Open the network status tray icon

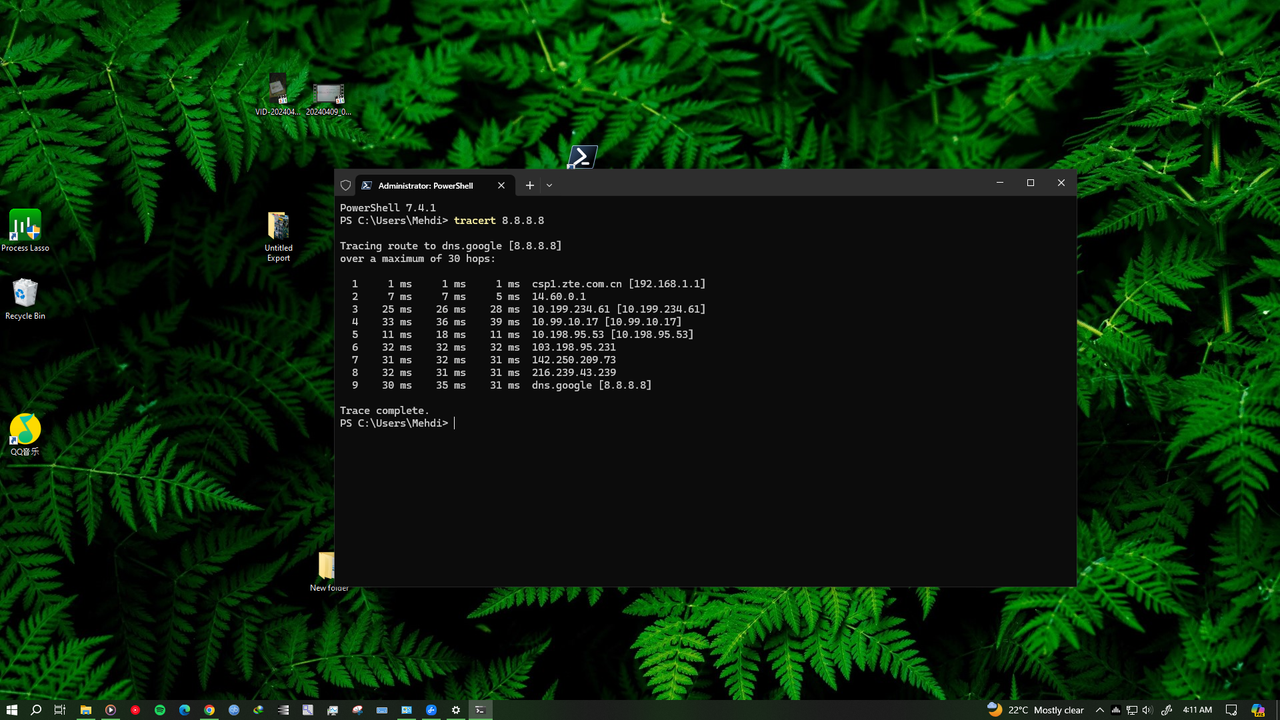point(1132,710)
